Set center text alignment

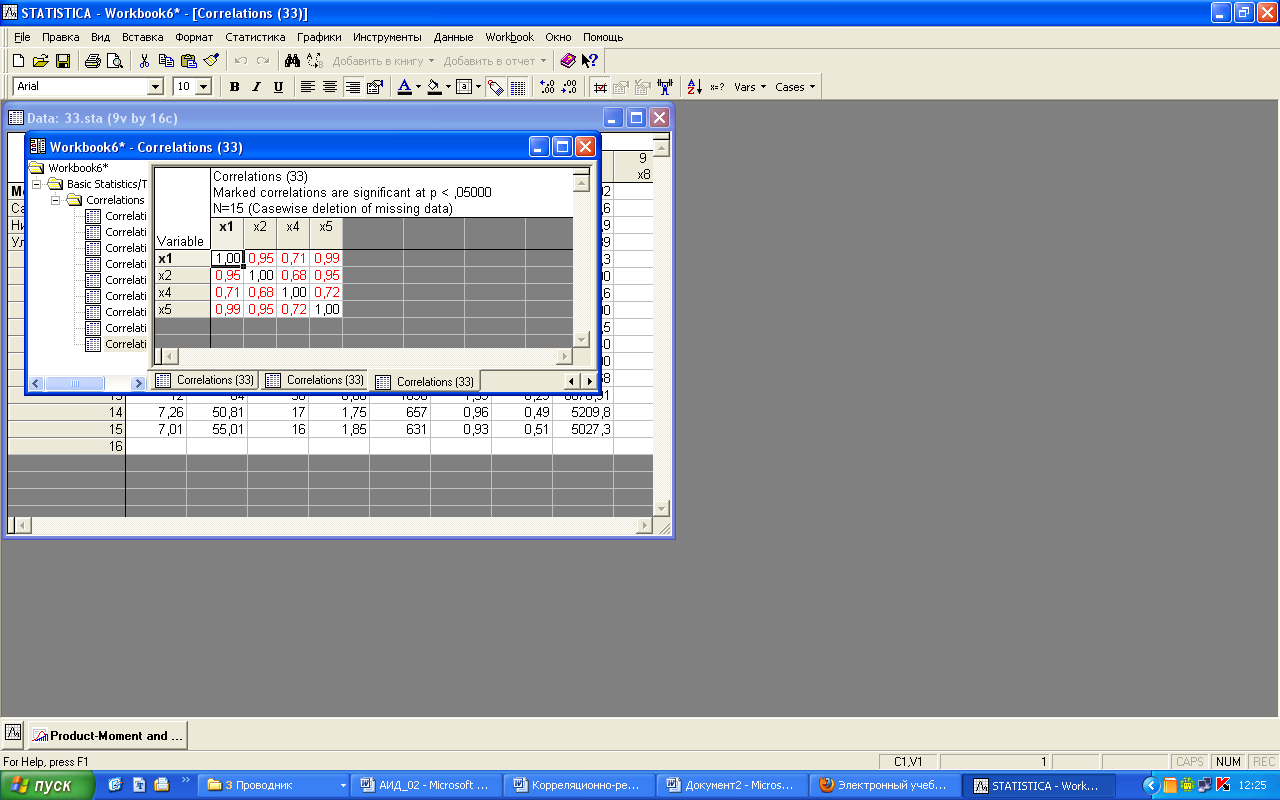[329, 87]
